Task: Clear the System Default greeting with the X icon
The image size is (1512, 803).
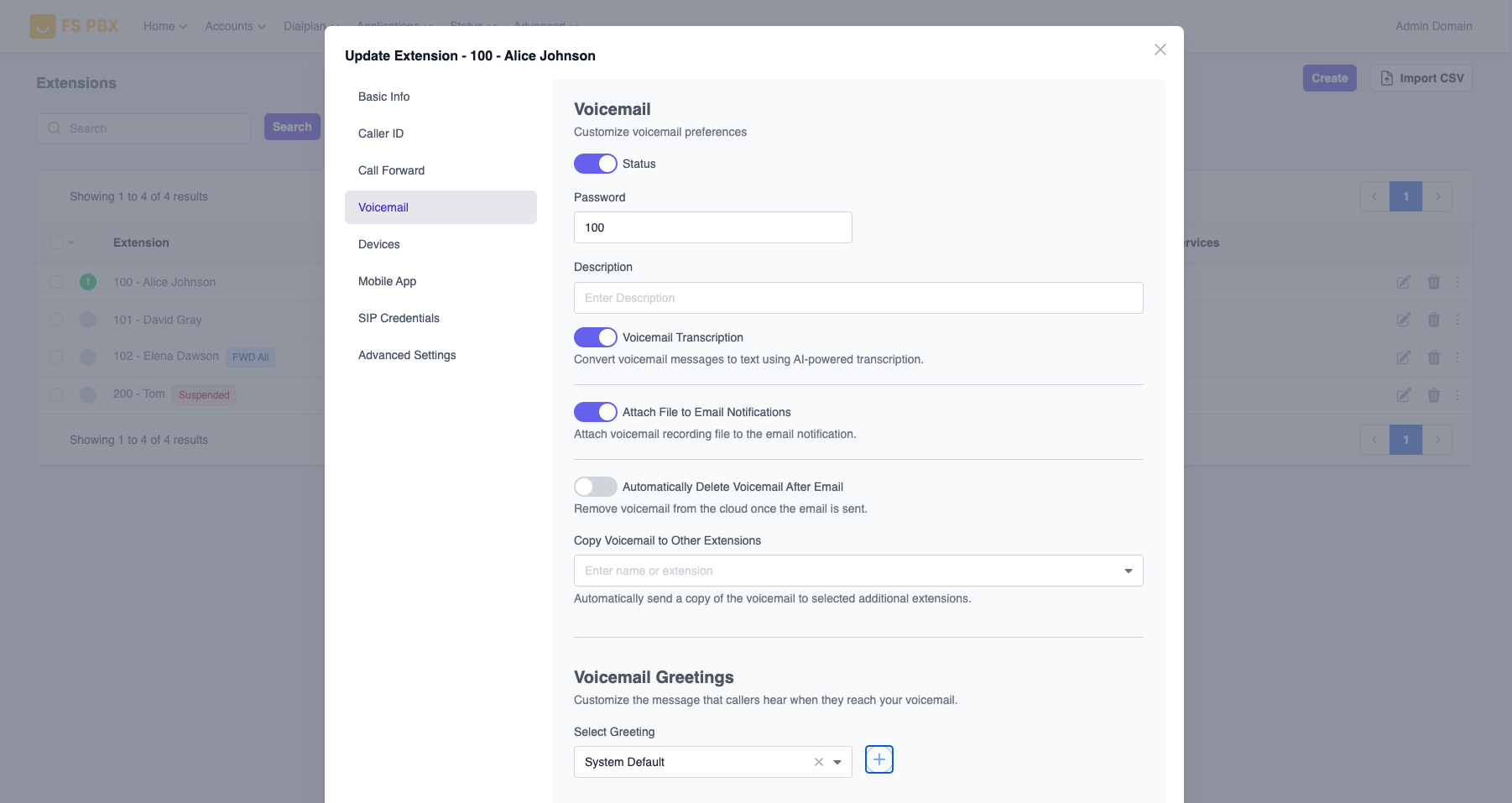Action: (818, 762)
